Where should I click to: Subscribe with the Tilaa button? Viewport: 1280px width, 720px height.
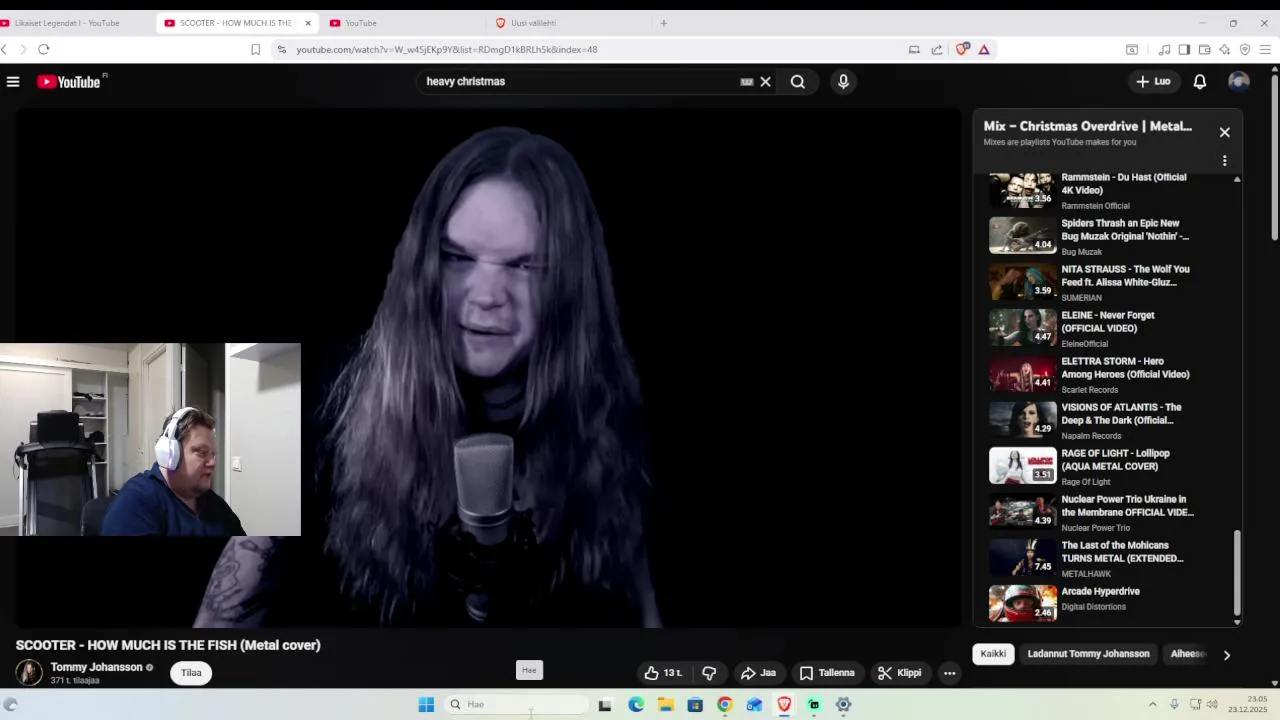[191, 673]
